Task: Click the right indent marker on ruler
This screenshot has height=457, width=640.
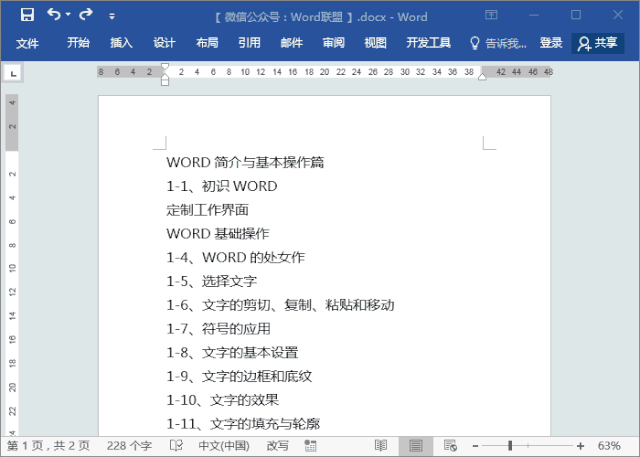Action: [482, 77]
